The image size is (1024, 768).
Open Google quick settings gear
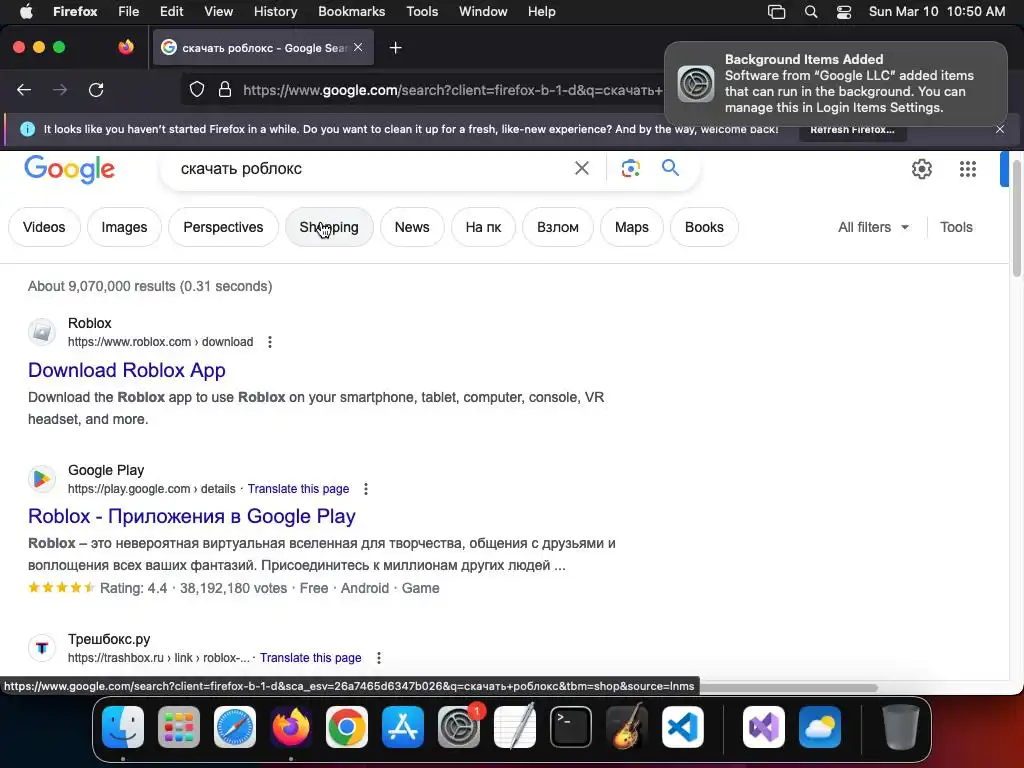[x=921, y=169]
